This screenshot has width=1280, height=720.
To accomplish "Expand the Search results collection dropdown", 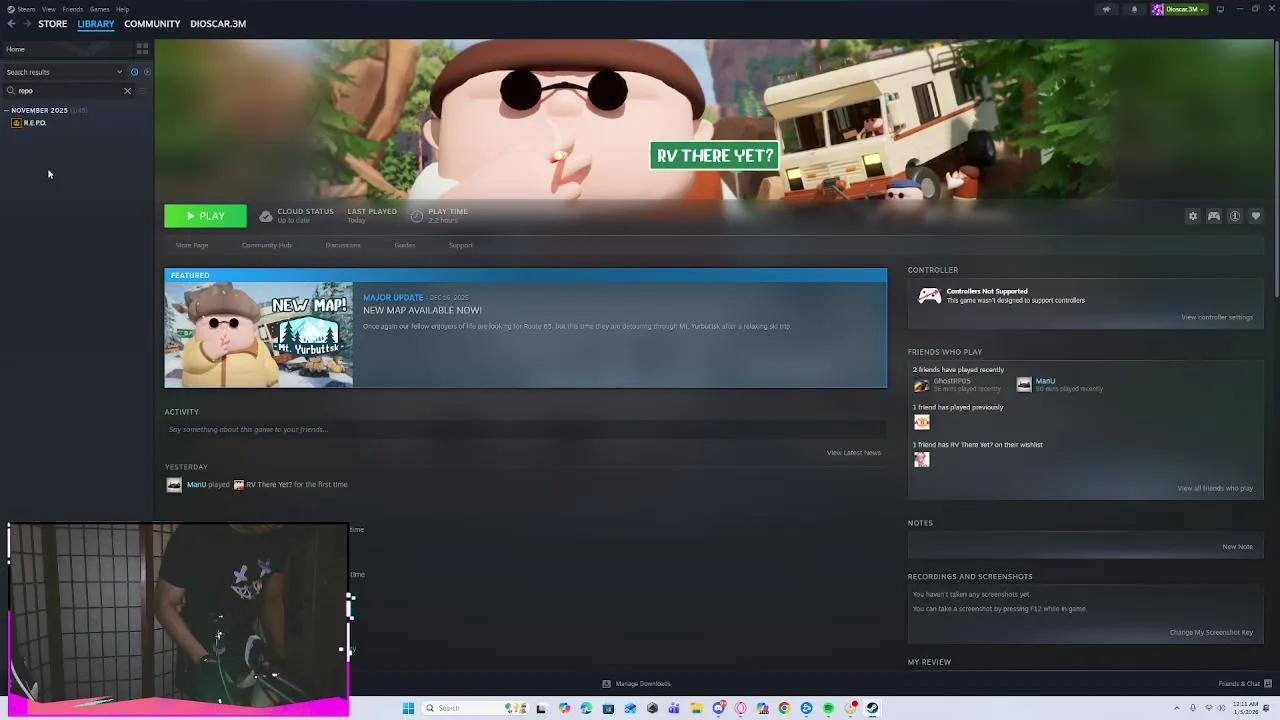I will (119, 72).
